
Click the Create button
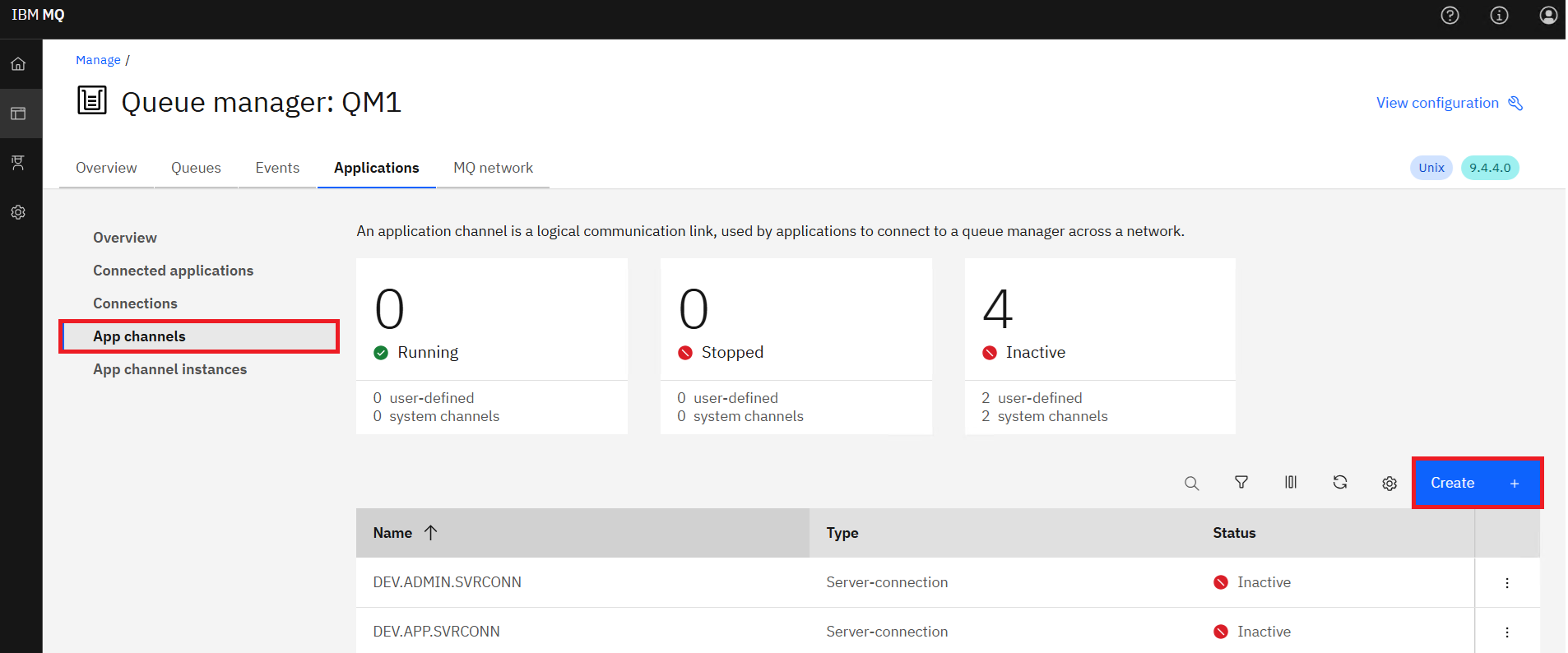(1478, 483)
